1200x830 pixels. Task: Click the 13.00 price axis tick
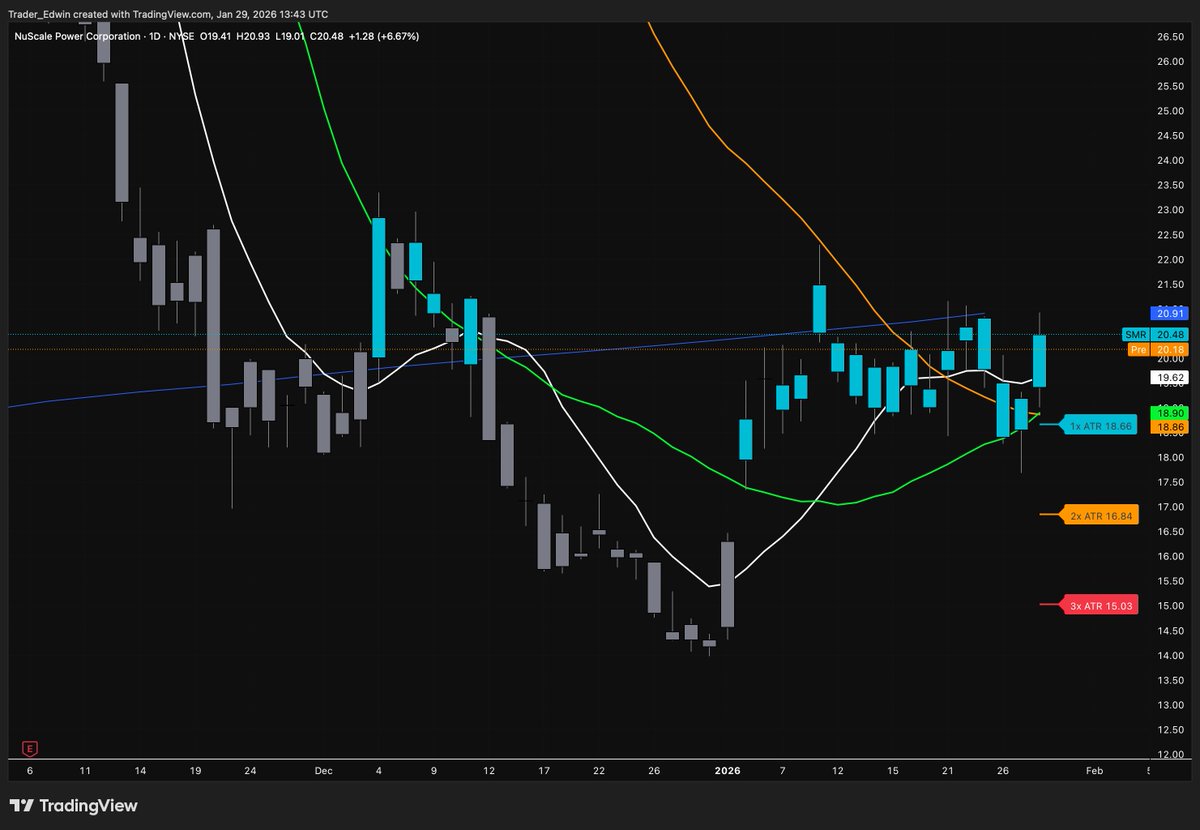[1170, 705]
